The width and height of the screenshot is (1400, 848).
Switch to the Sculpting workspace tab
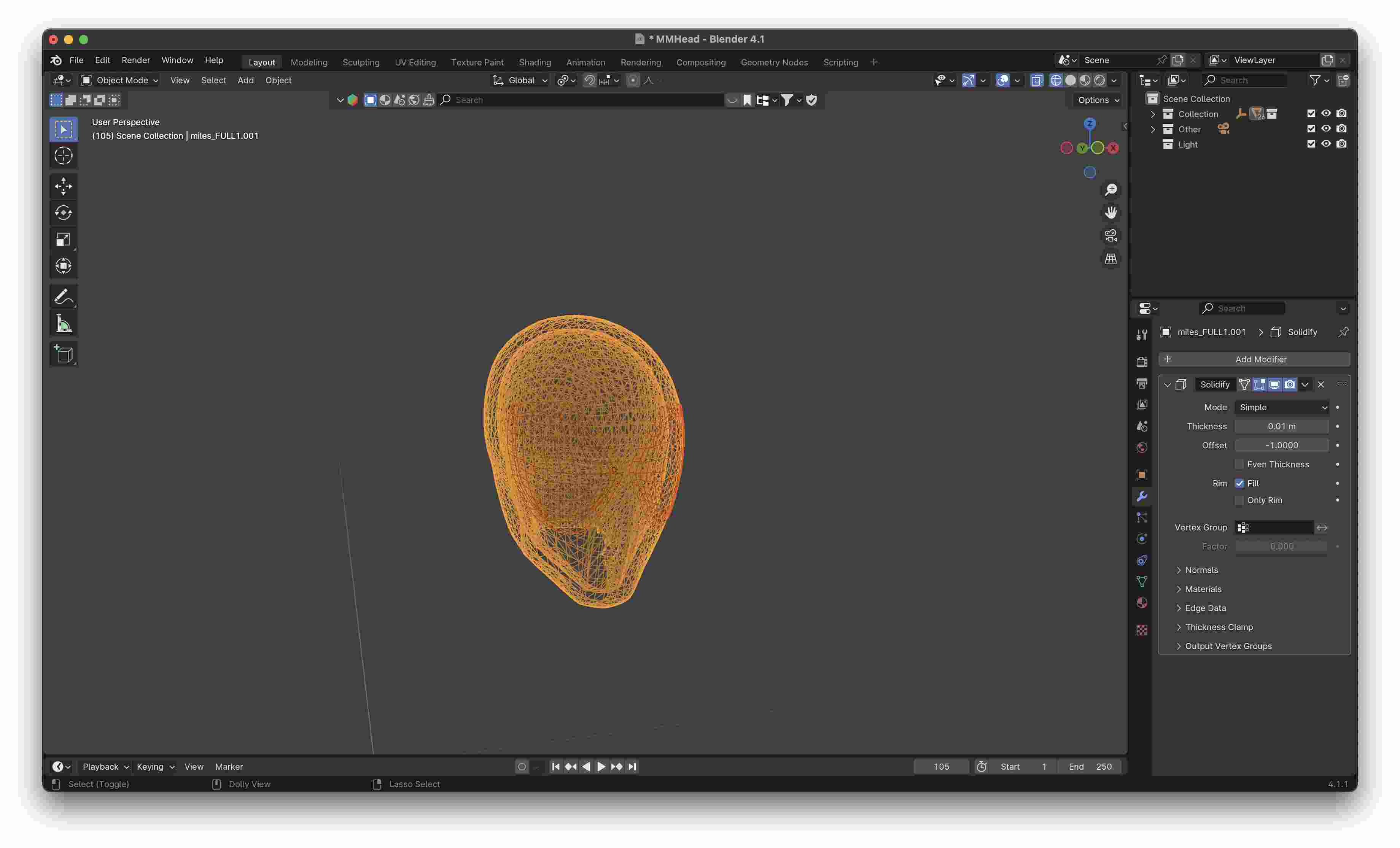[361, 62]
